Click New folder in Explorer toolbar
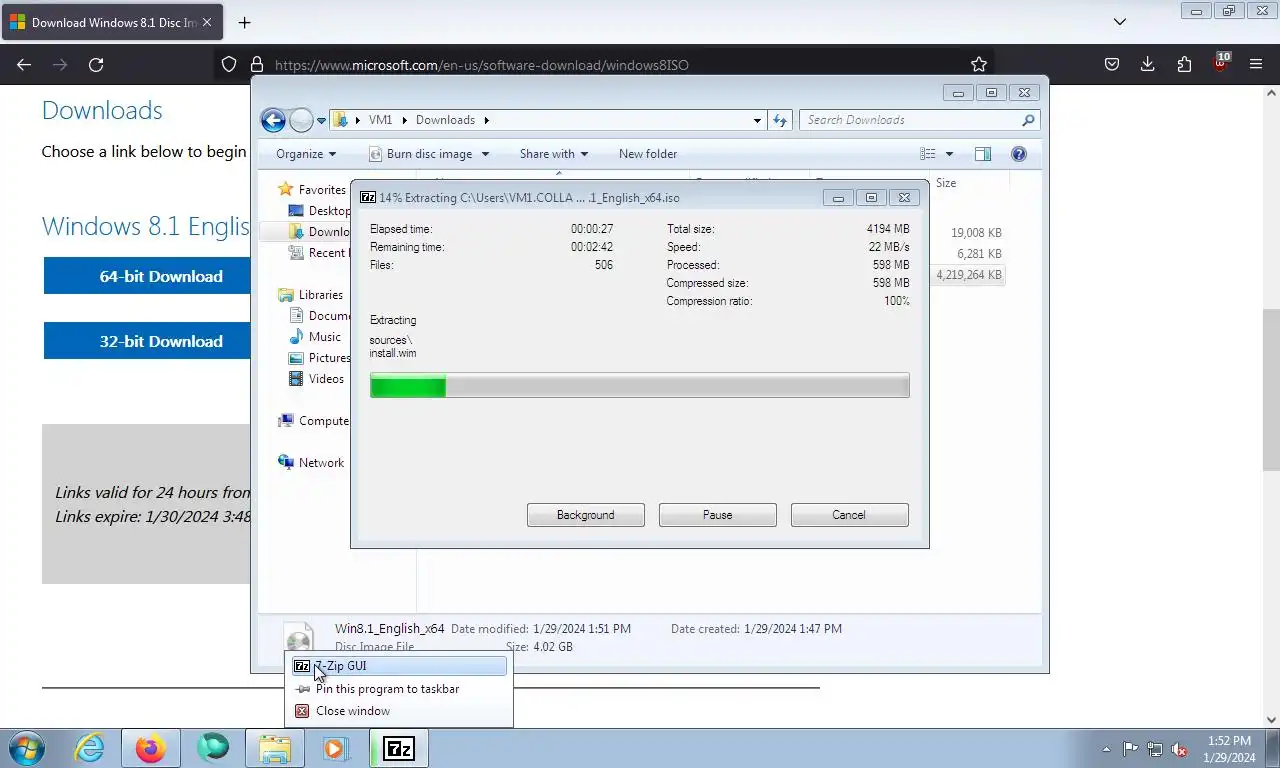 tap(648, 154)
